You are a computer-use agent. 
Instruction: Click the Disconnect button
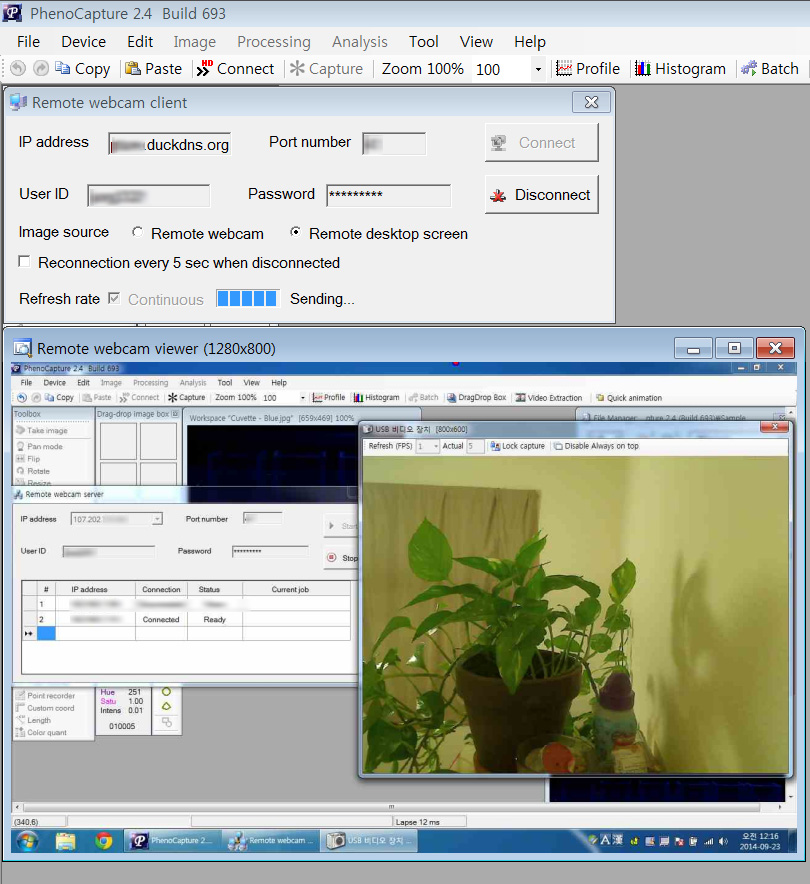click(x=541, y=195)
